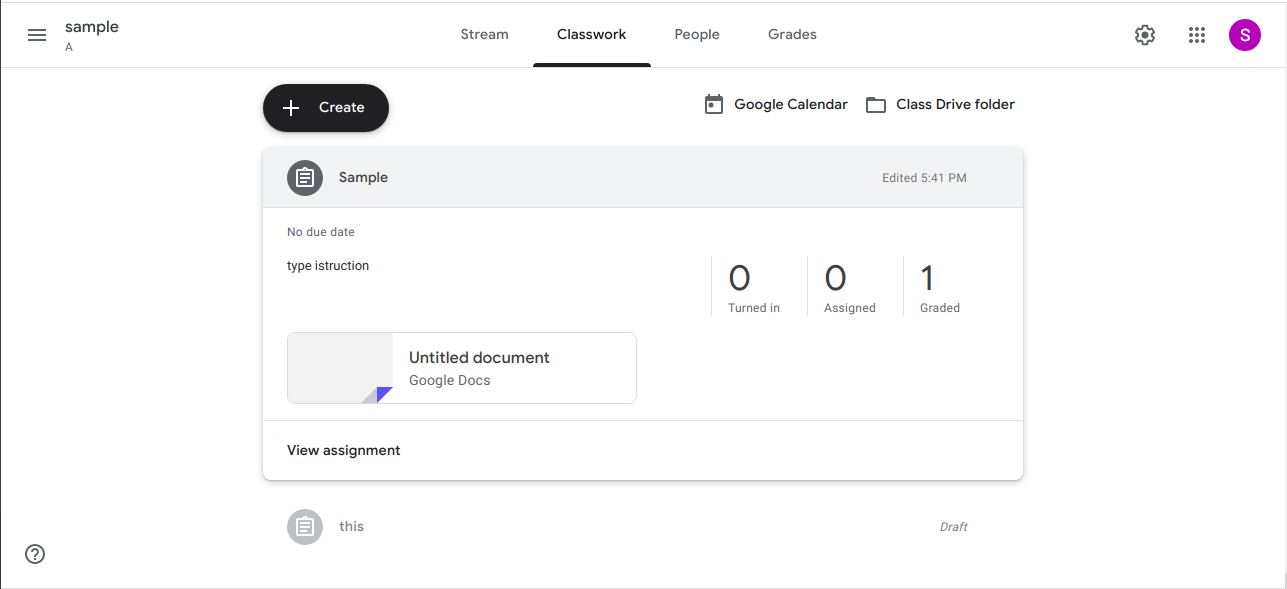Click the Create button

coord(325,108)
